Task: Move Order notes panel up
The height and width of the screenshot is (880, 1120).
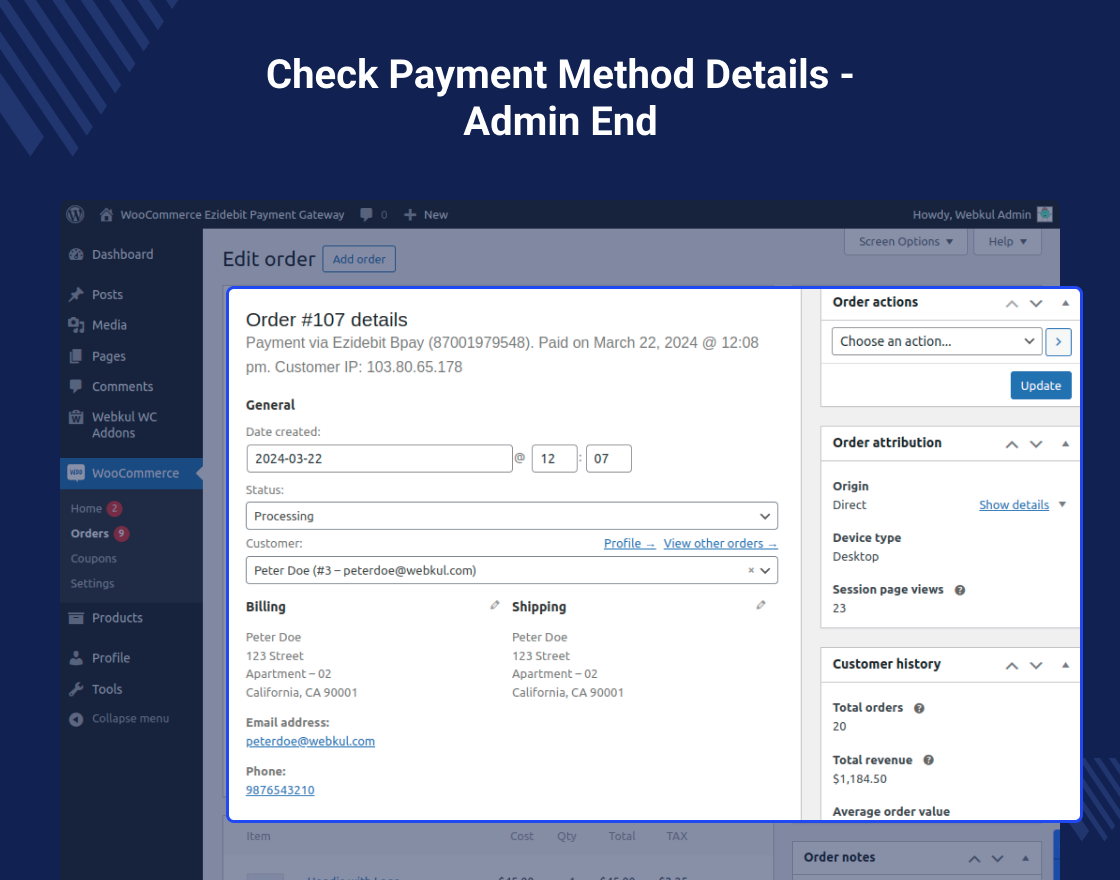Action: tap(974, 859)
